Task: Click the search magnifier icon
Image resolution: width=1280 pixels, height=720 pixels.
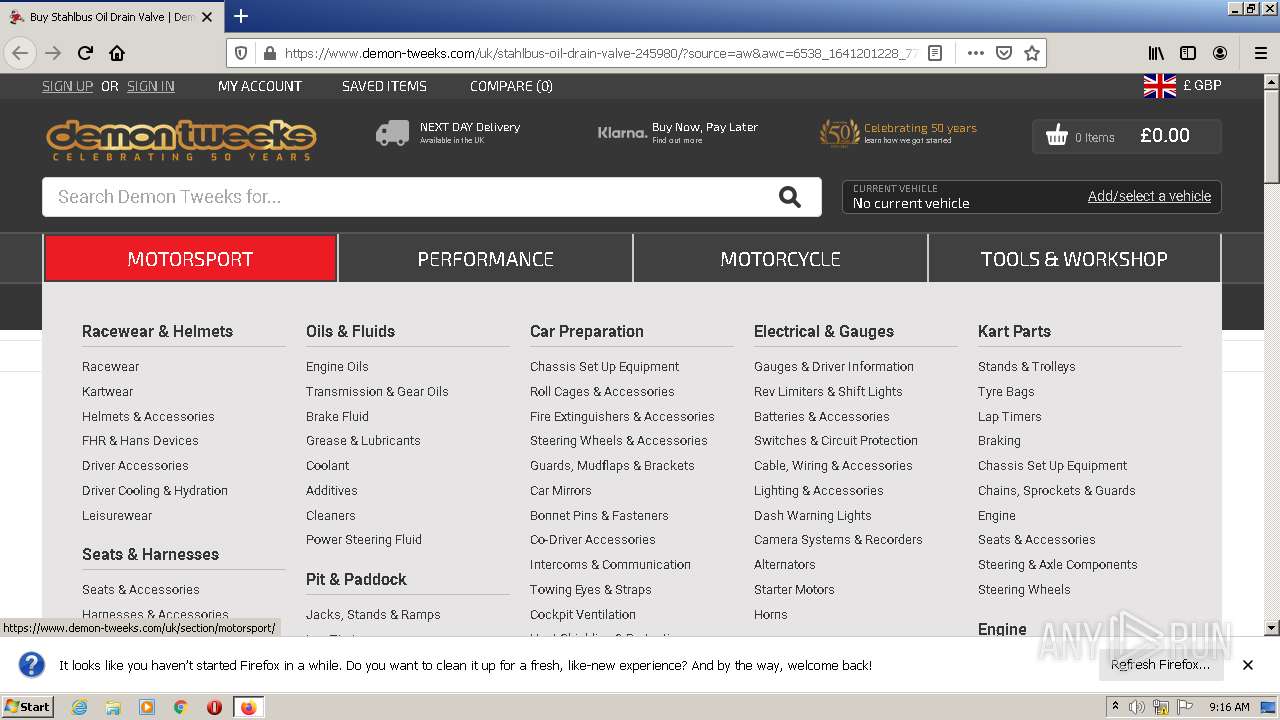Action: coord(790,197)
